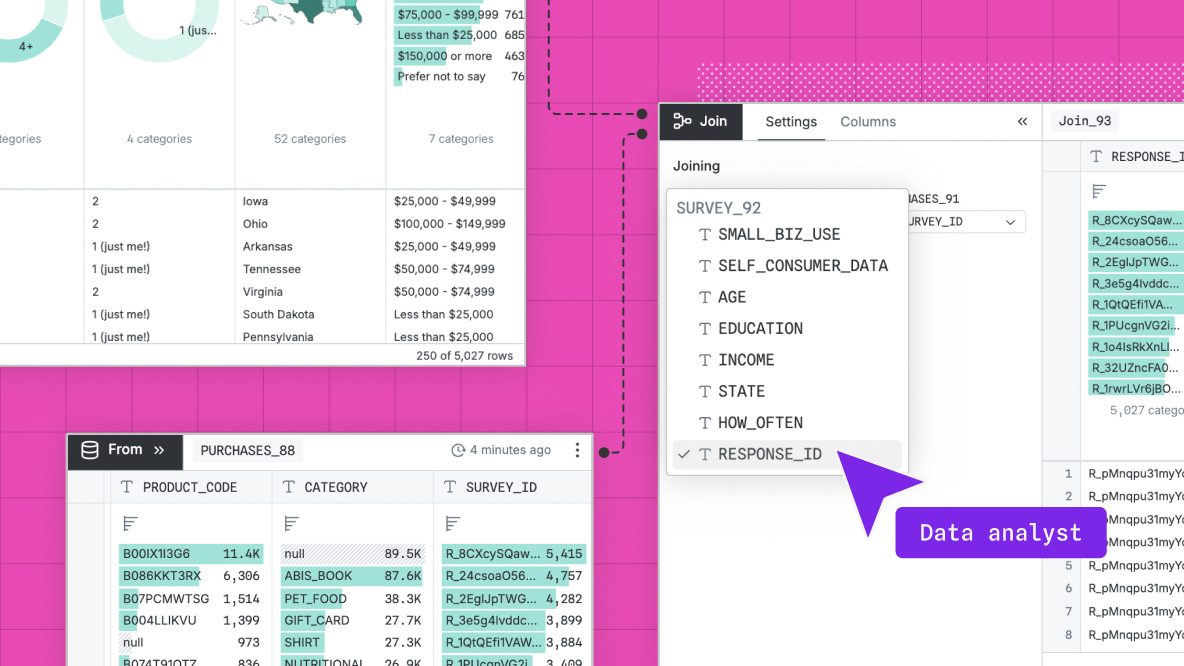This screenshot has width=1184, height=666.
Task: Click the Data analyst label
Action: 1000,532
